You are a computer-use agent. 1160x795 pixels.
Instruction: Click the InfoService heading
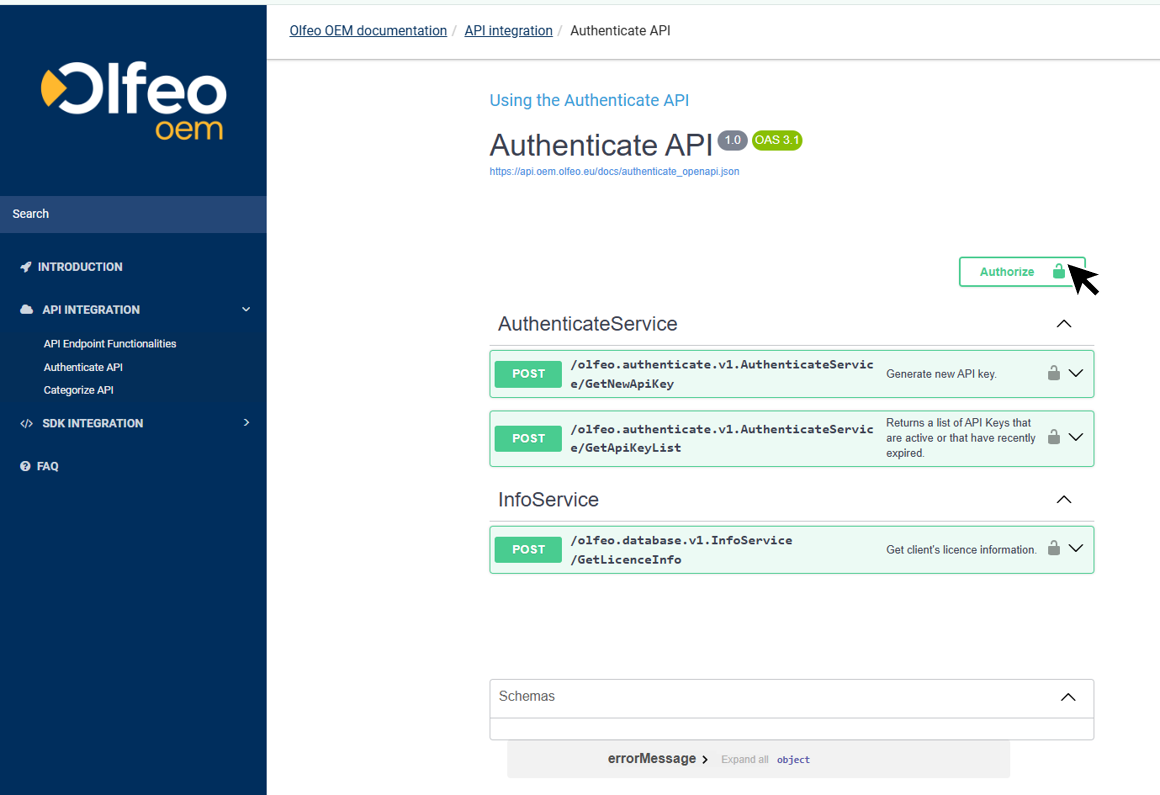pyautogui.click(x=548, y=500)
